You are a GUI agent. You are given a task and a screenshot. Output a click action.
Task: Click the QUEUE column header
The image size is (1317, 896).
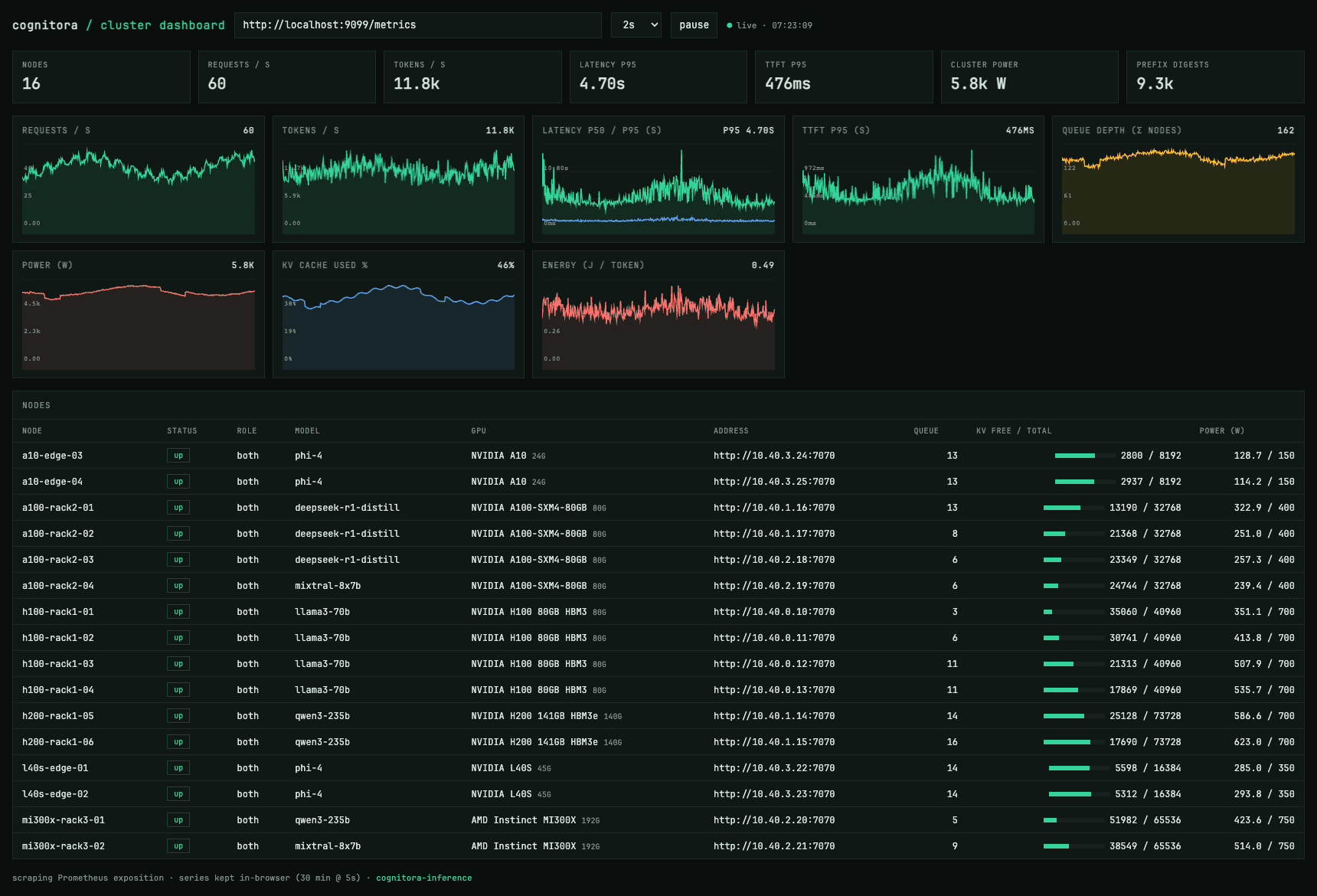(926, 431)
